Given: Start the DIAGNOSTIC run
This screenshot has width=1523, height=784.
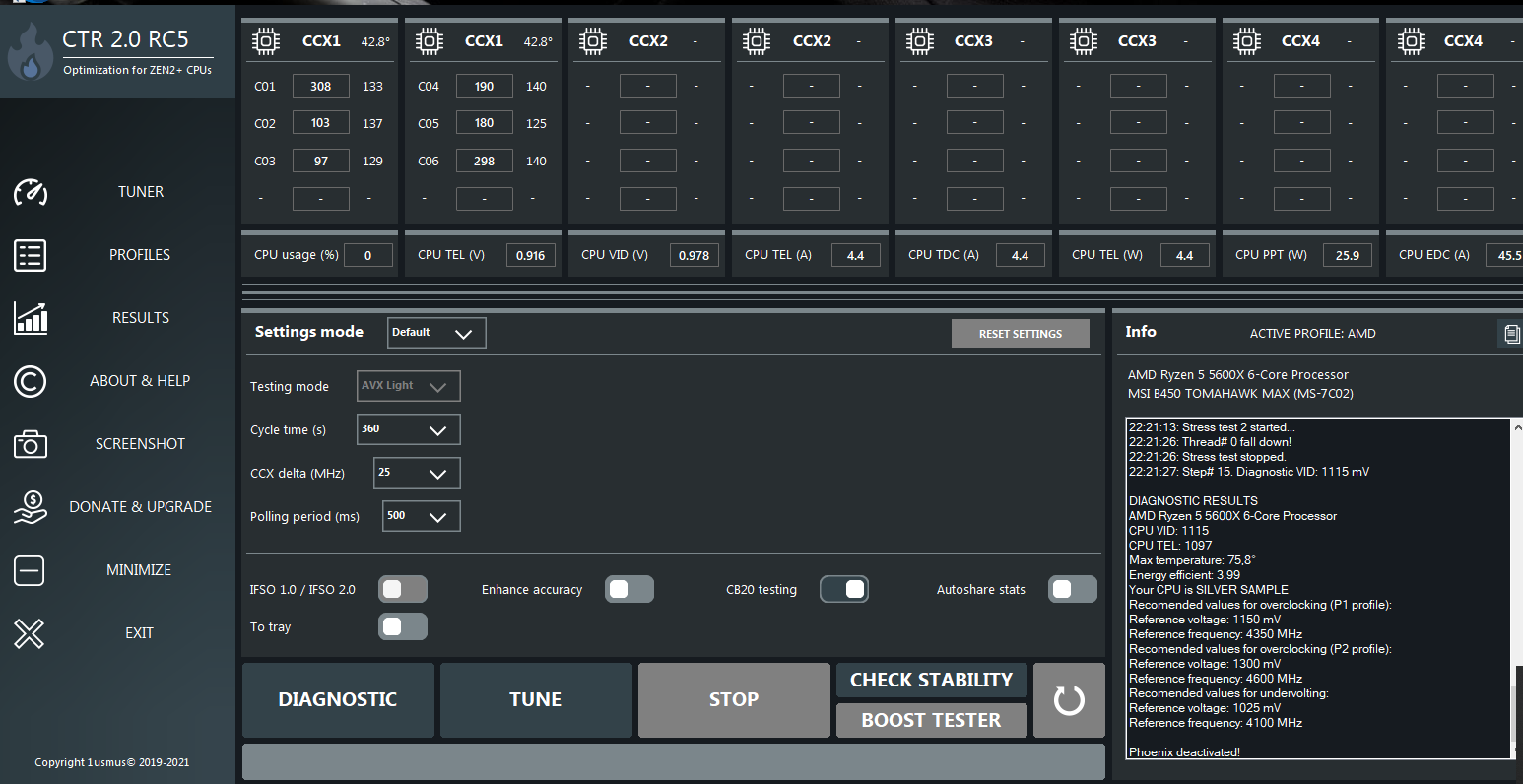Looking at the screenshot, I should click(338, 700).
